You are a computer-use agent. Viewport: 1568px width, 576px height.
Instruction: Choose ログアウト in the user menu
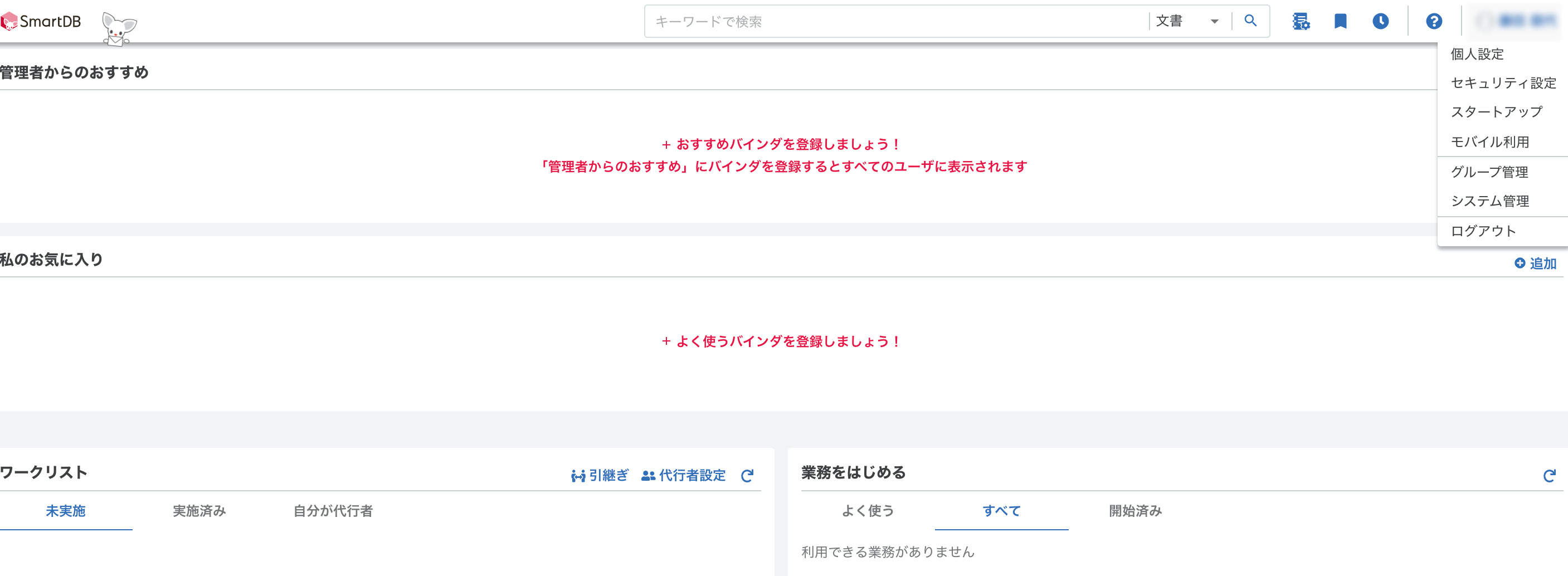[x=1483, y=231]
